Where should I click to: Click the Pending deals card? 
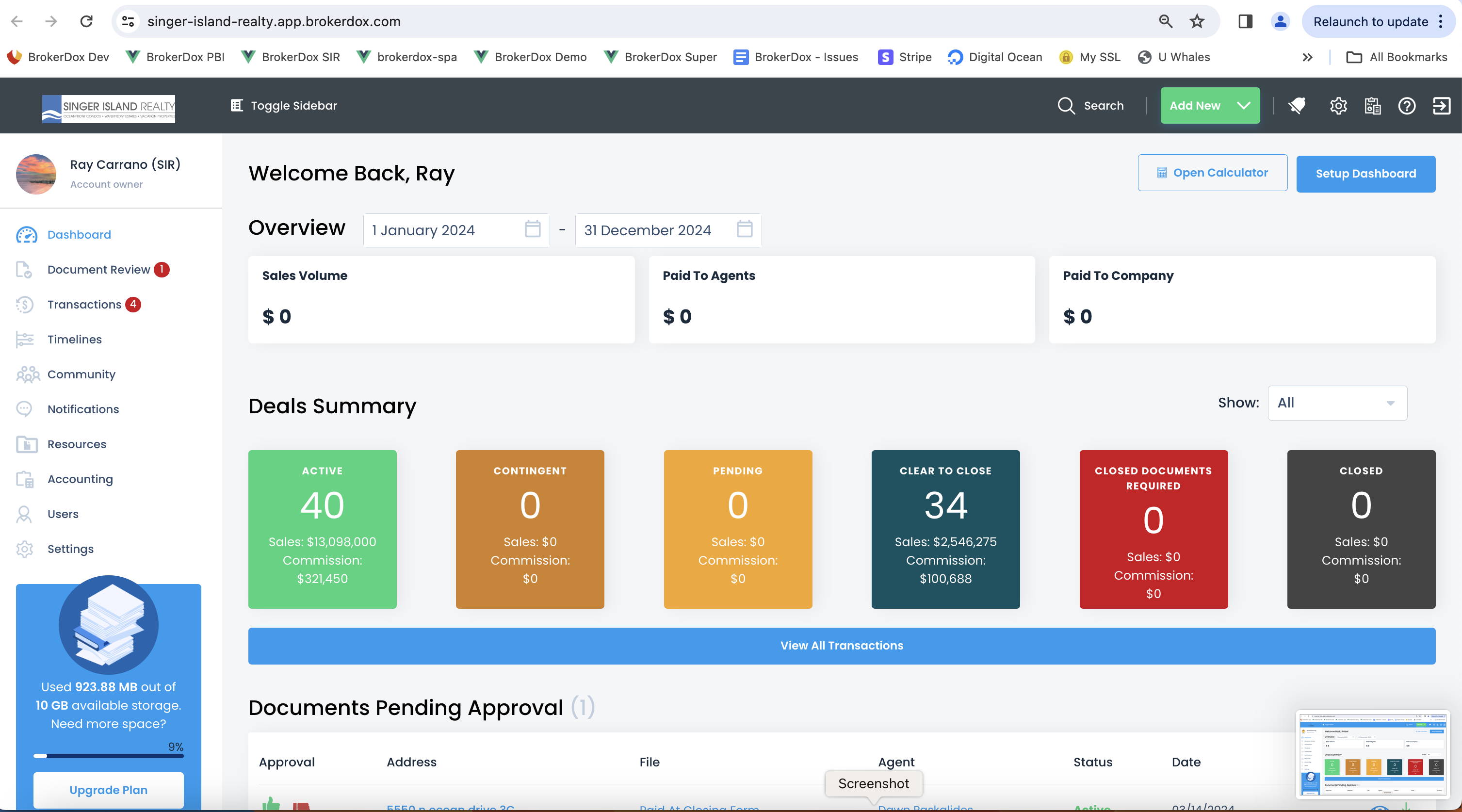[x=737, y=529]
